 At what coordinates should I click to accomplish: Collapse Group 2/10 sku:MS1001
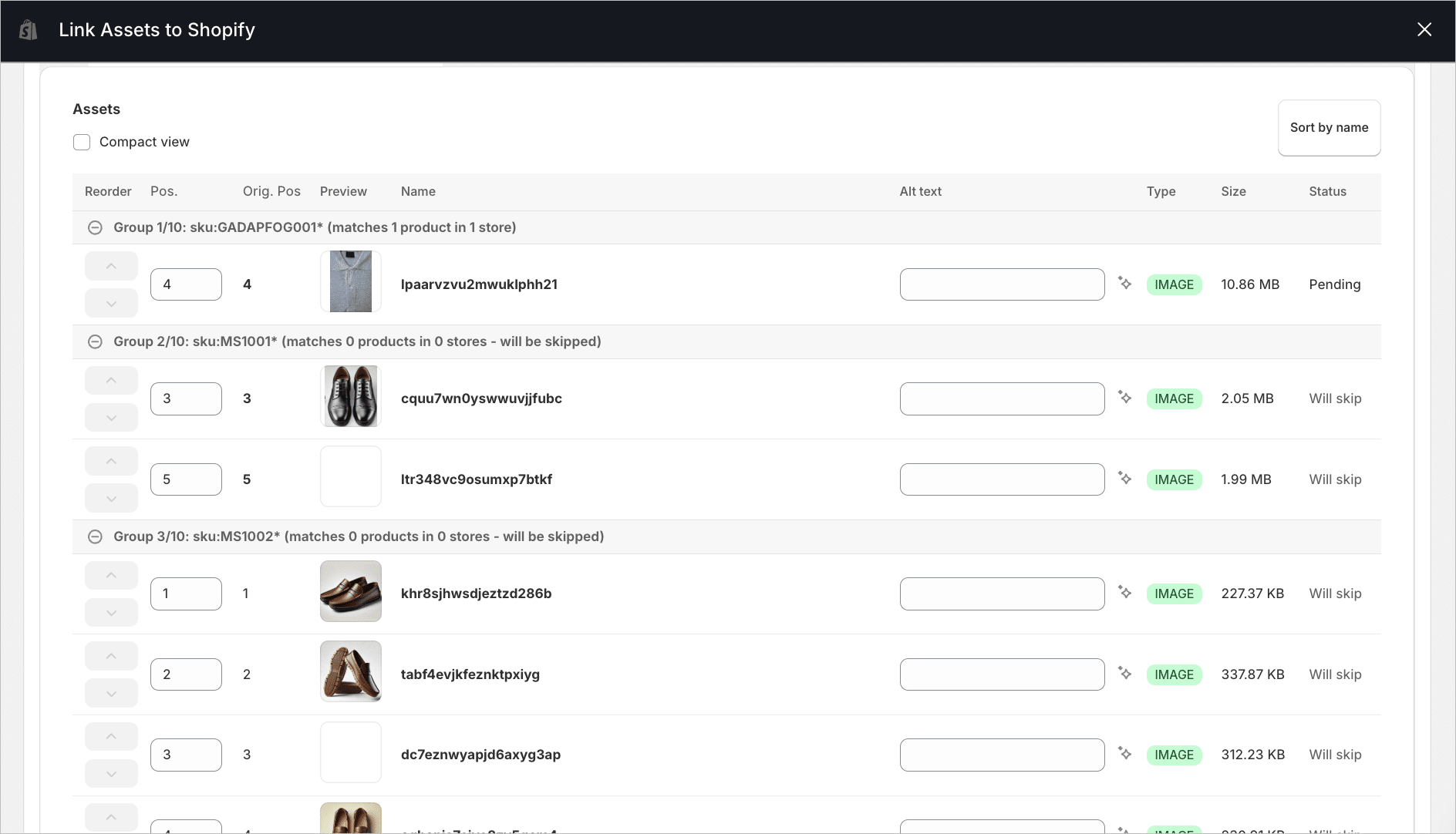click(95, 341)
